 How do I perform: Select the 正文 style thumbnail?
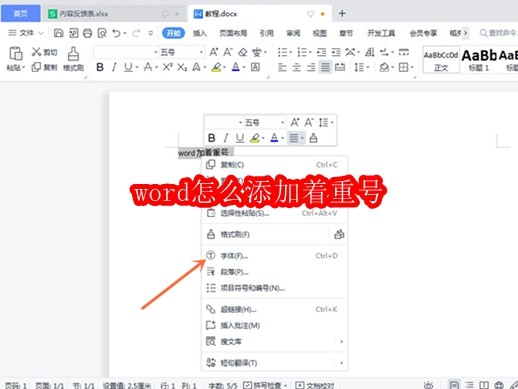point(441,60)
